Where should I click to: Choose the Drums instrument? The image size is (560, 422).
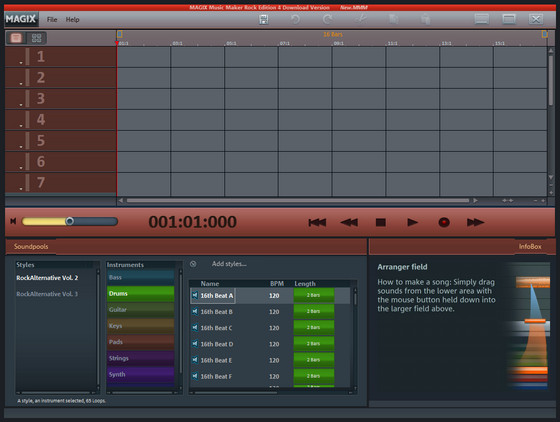tap(140, 293)
